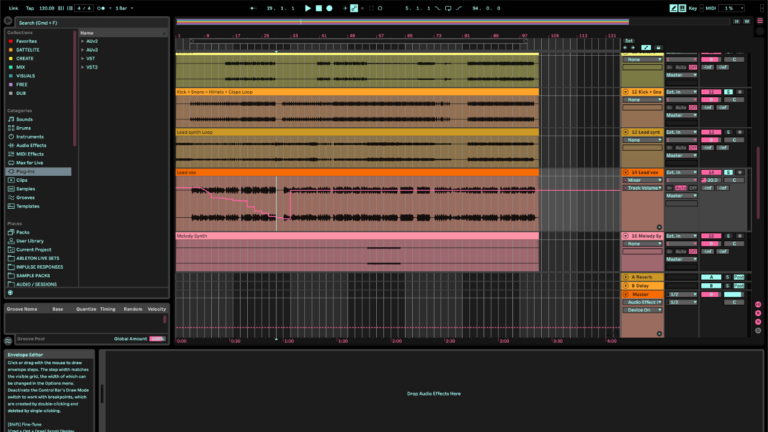Toggle the Metronome icon
The height and width of the screenshot is (432, 768).
[x=100, y=8]
